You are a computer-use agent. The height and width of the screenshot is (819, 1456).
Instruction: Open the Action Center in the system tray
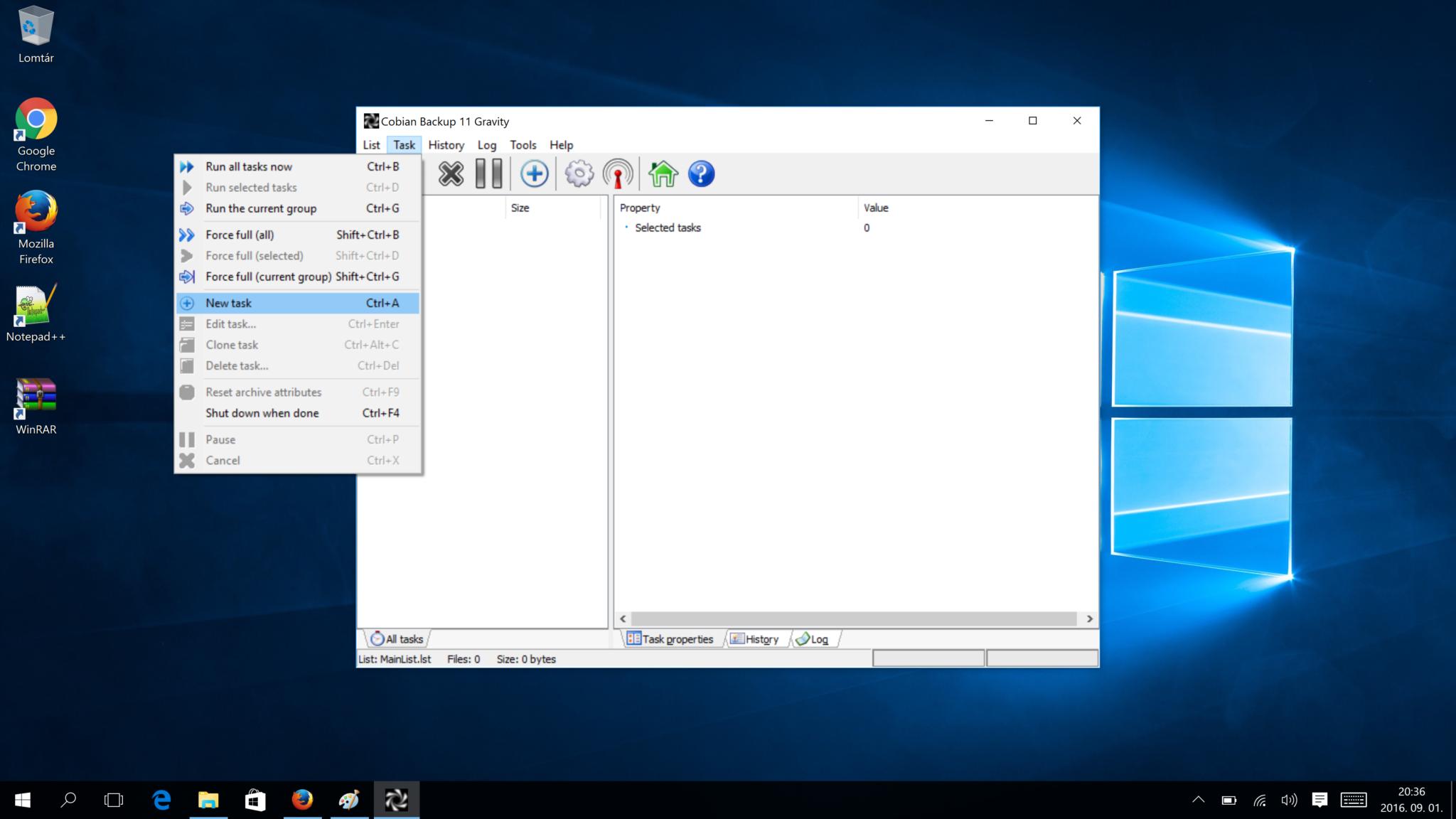tap(1319, 799)
